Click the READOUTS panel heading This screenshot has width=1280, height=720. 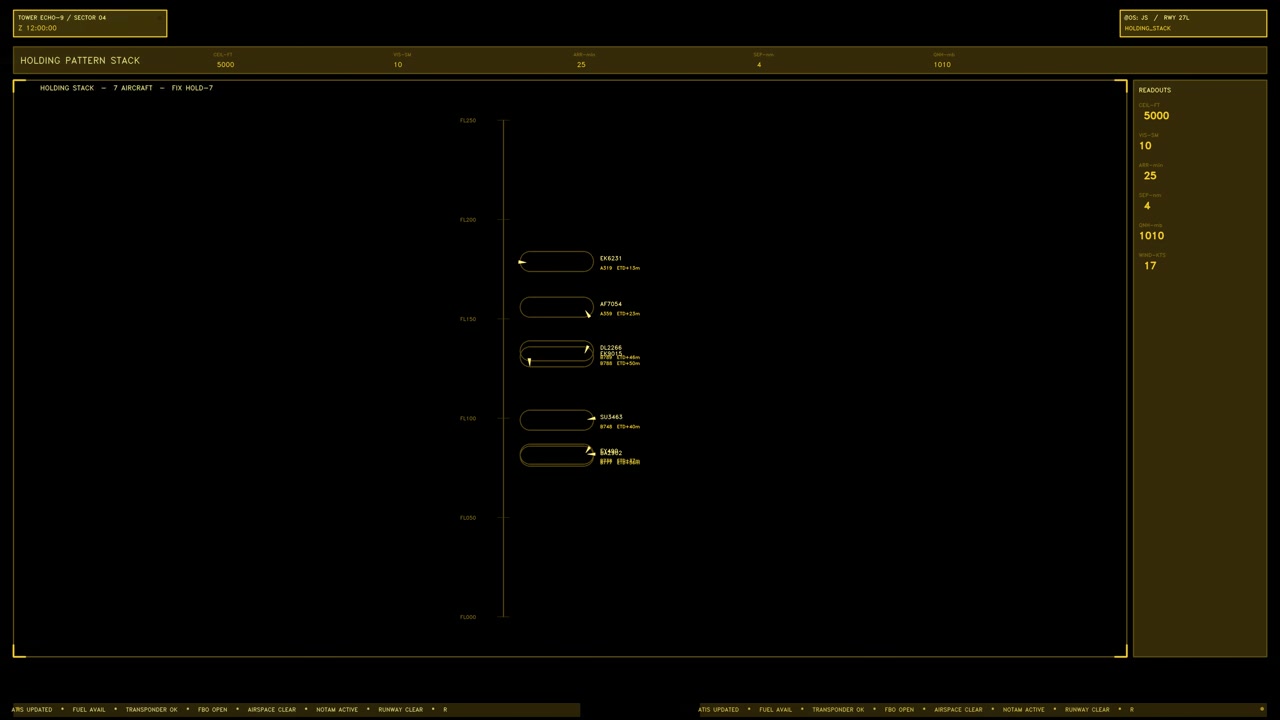(1155, 90)
